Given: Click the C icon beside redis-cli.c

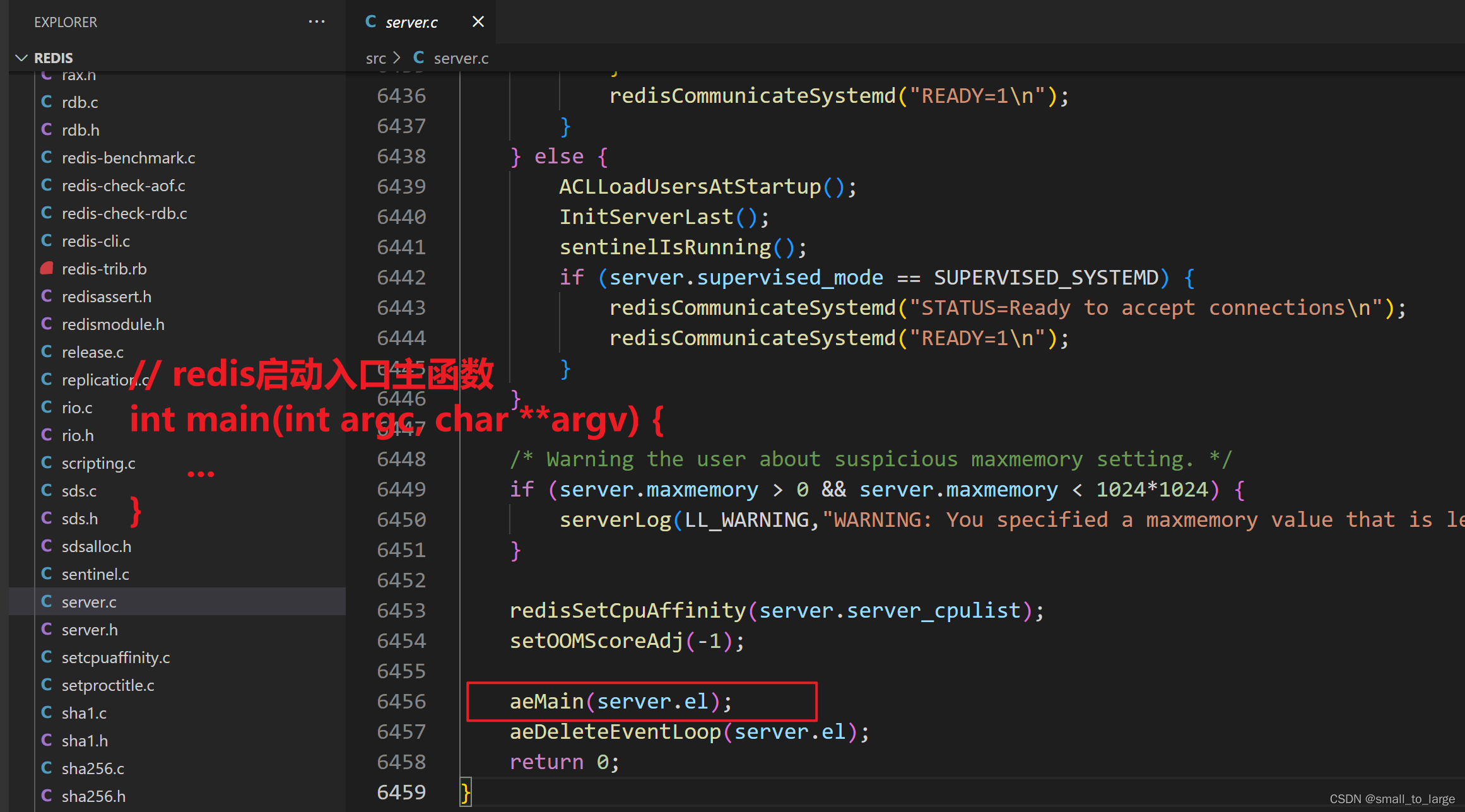Looking at the screenshot, I should click(x=47, y=240).
